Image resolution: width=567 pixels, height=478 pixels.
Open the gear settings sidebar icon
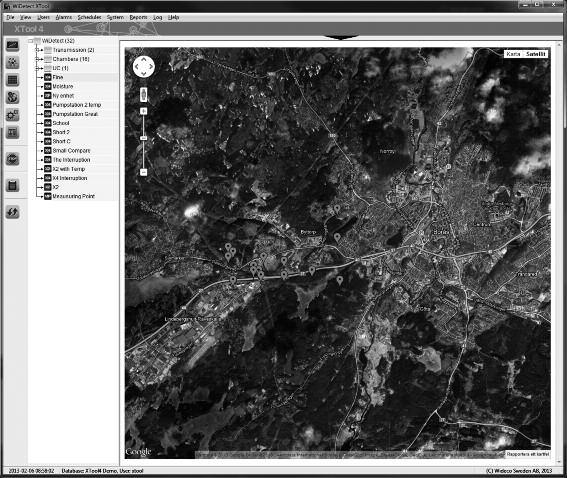[13, 115]
